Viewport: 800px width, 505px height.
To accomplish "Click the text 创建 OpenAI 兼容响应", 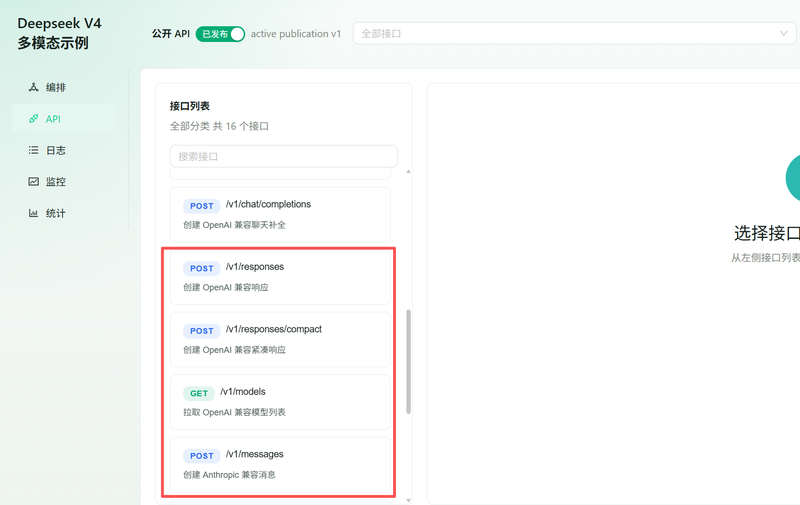I will tap(226, 287).
